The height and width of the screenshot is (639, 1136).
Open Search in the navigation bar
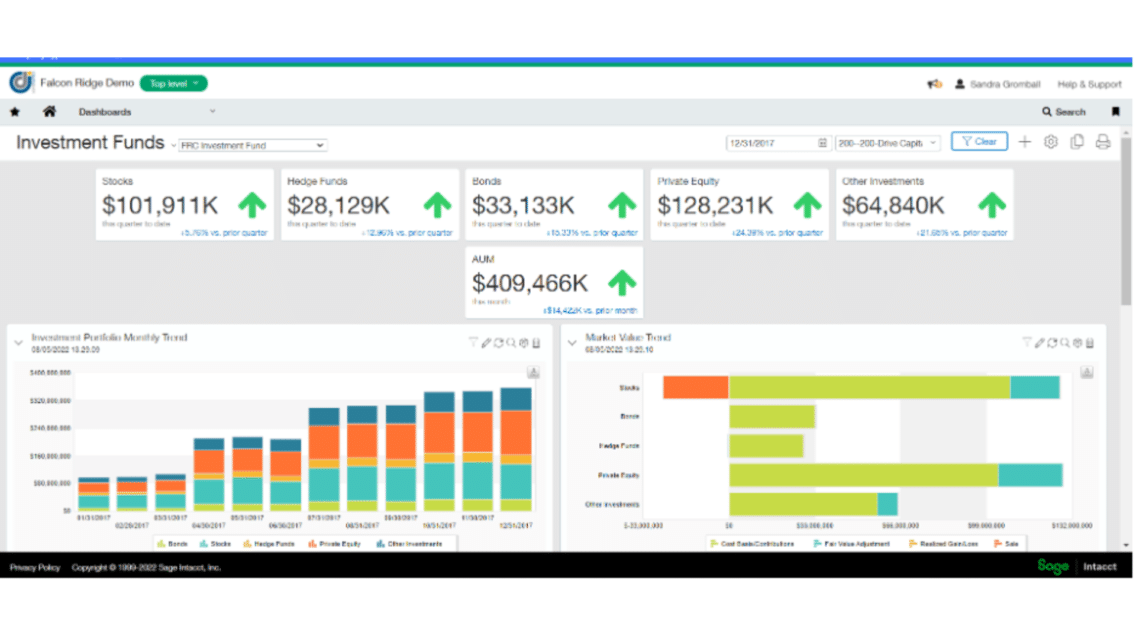pyautogui.click(x=1064, y=112)
